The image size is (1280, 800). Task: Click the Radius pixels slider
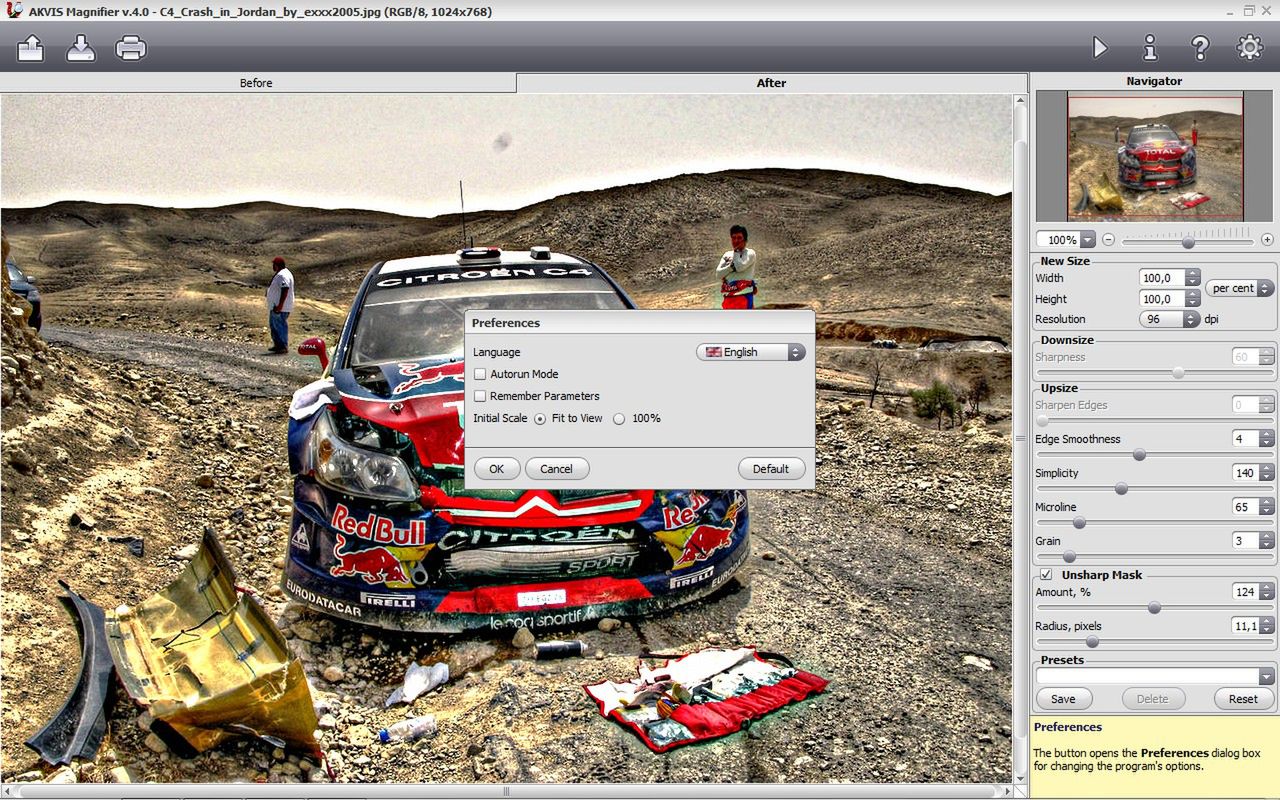point(1155,642)
